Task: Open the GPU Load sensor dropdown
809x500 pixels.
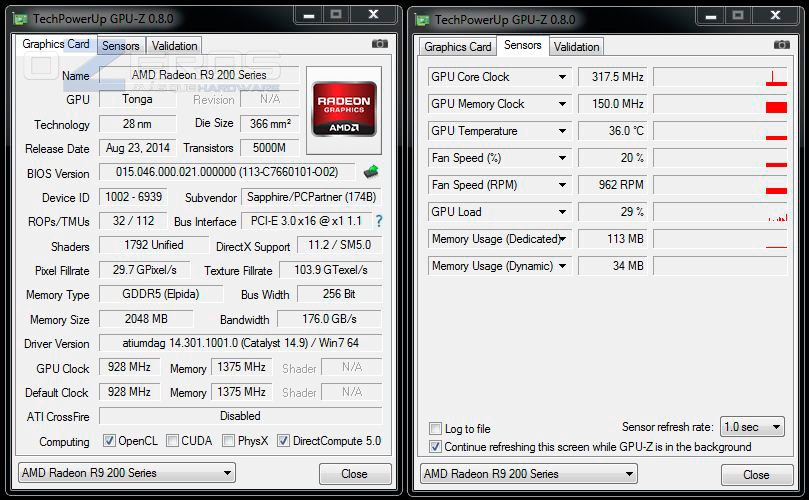Action: (562, 212)
